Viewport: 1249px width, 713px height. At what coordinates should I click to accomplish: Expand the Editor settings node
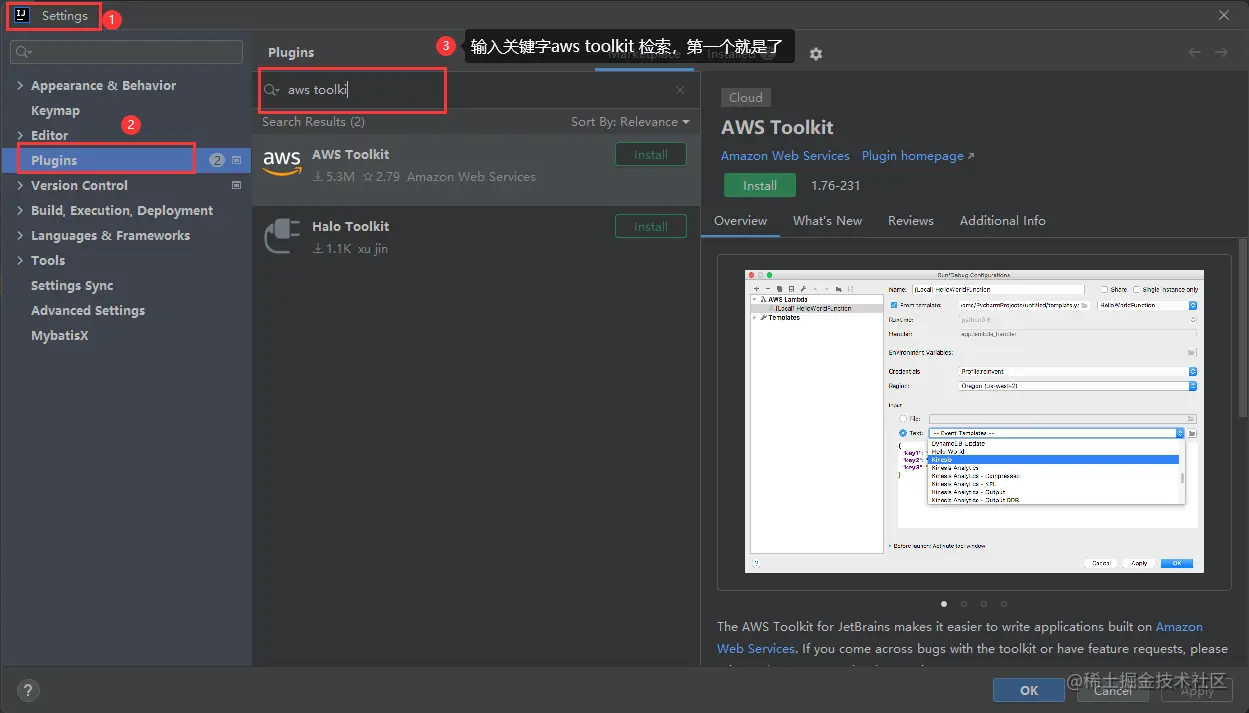20,135
